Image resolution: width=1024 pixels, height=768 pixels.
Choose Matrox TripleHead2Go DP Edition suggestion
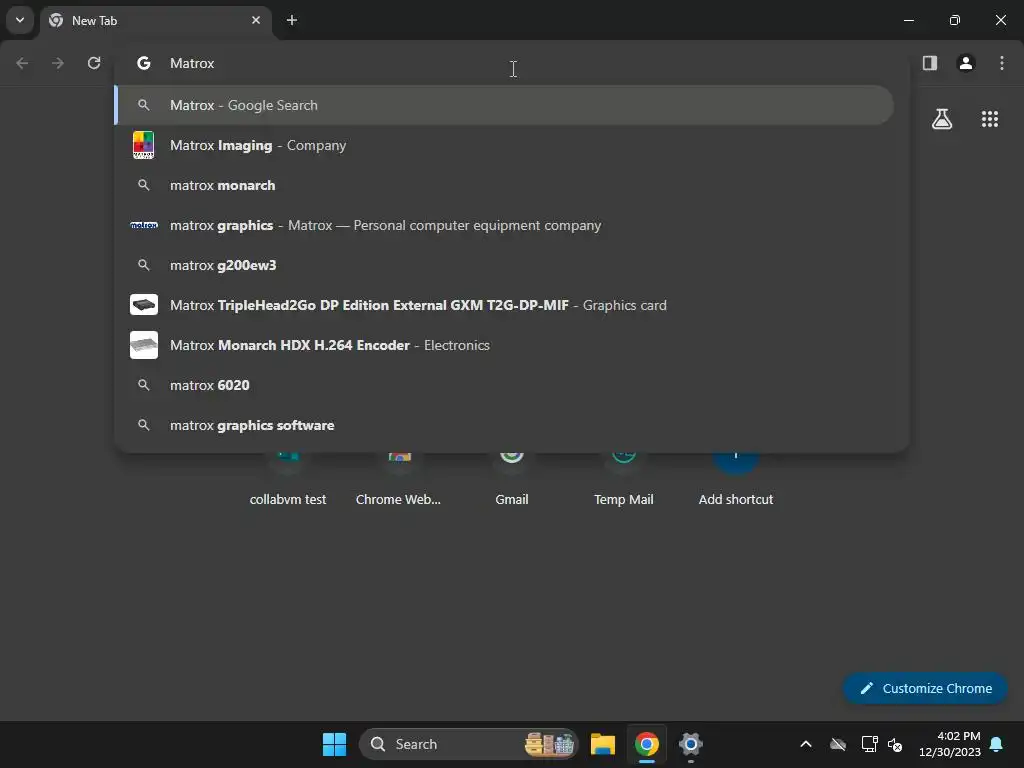coord(504,305)
